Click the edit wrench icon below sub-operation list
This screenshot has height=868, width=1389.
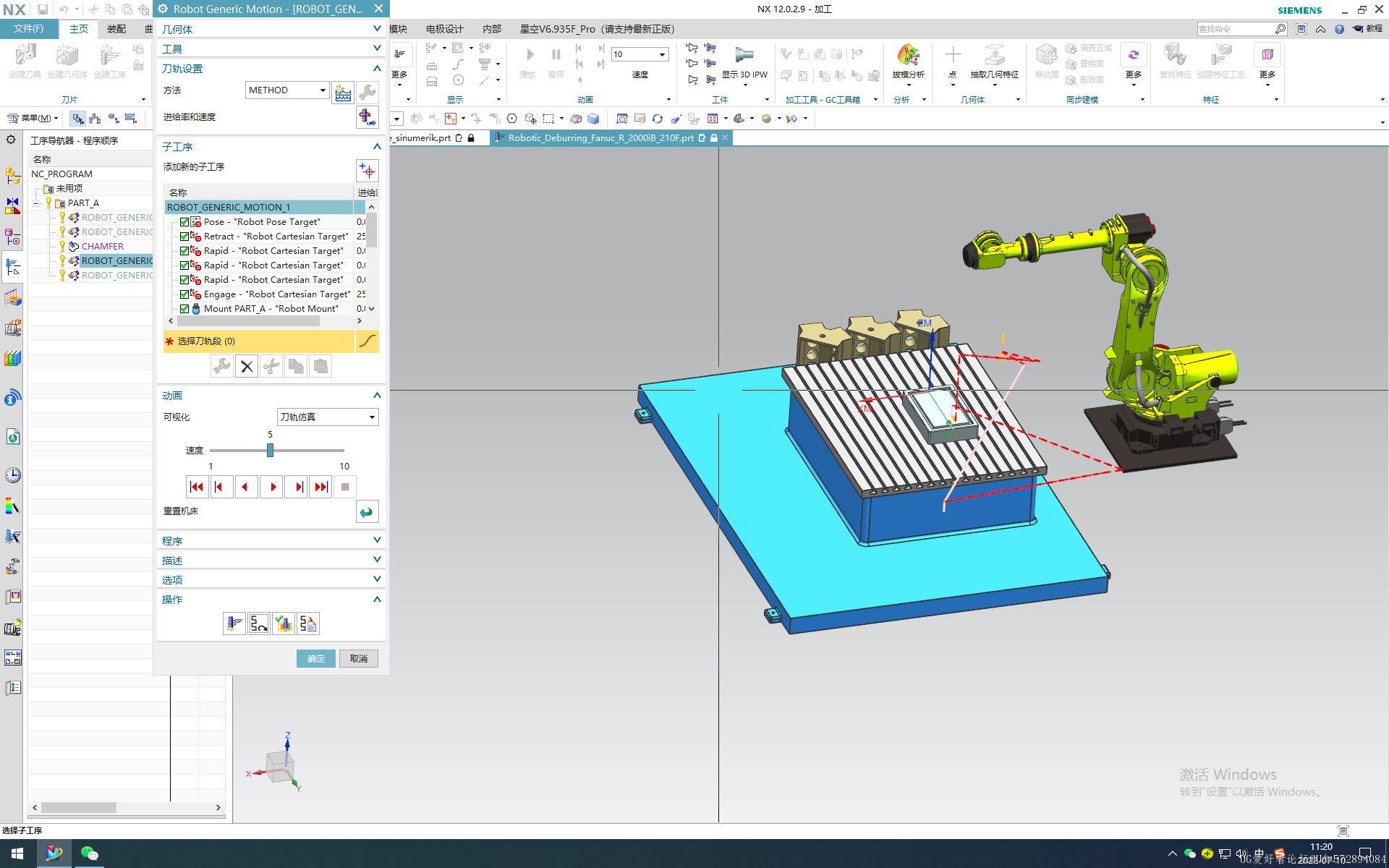(222, 367)
